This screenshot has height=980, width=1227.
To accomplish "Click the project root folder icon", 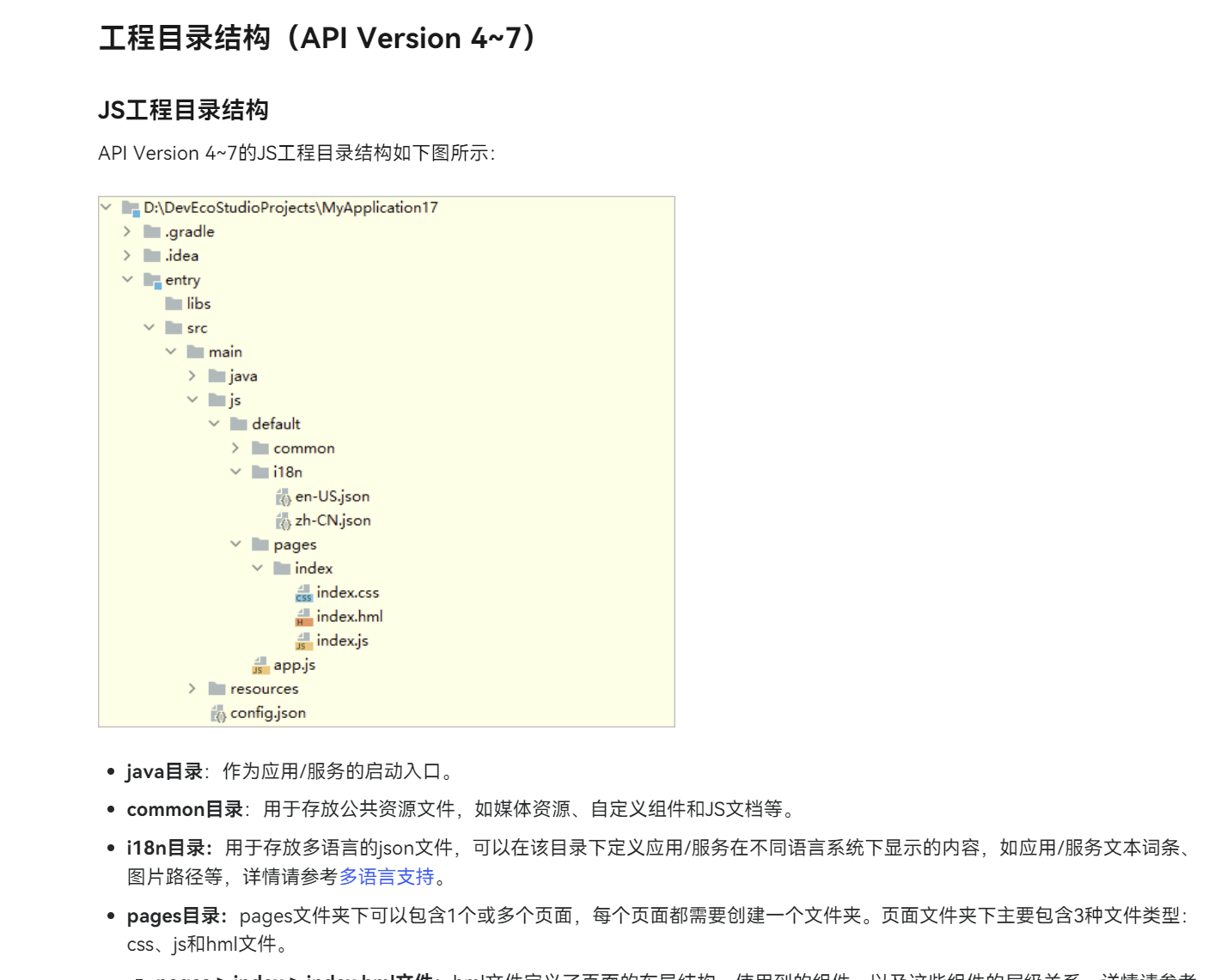I will click(x=131, y=208).
